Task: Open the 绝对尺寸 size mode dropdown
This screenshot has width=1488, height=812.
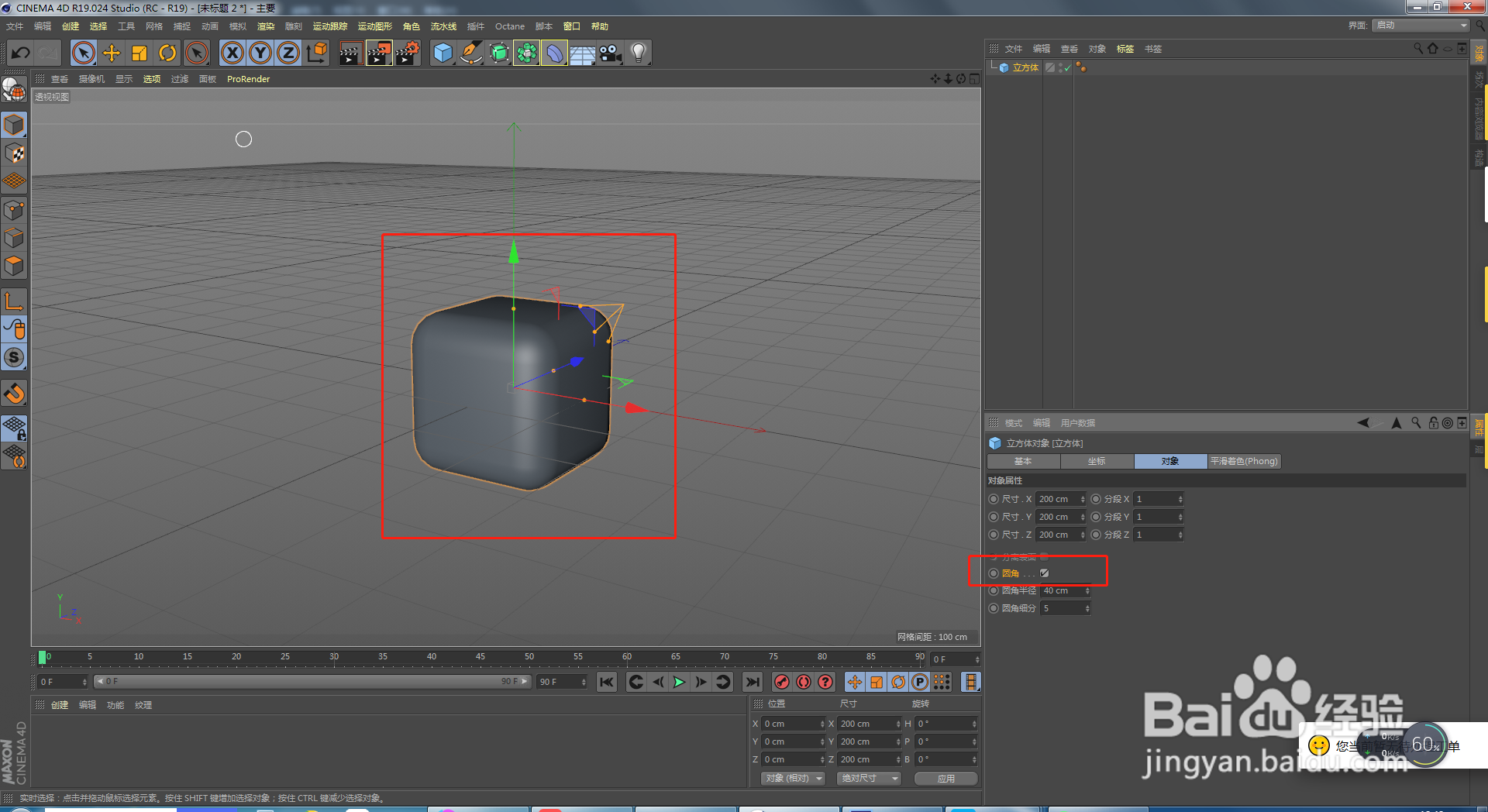Action: pos(869,778)
